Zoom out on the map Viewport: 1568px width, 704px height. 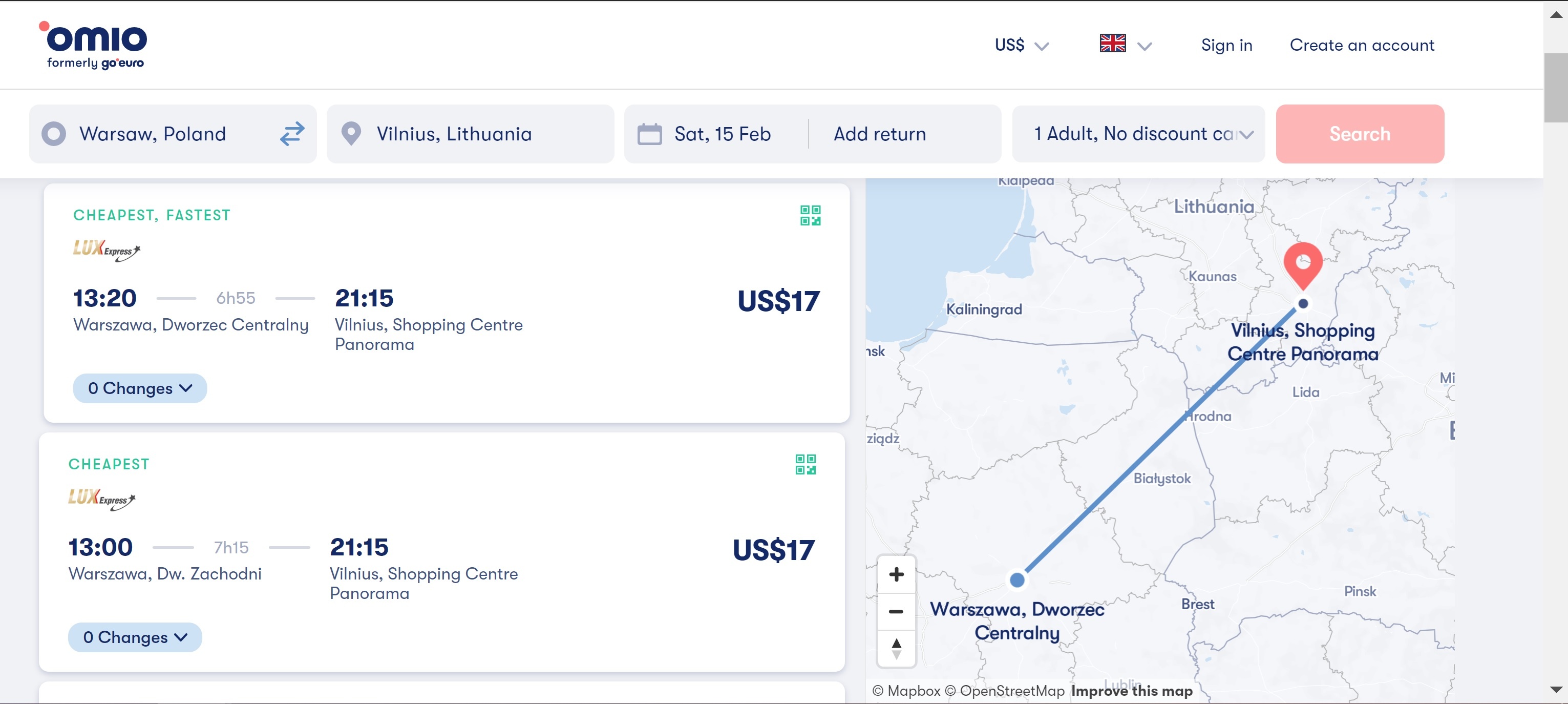click(896, 611)
